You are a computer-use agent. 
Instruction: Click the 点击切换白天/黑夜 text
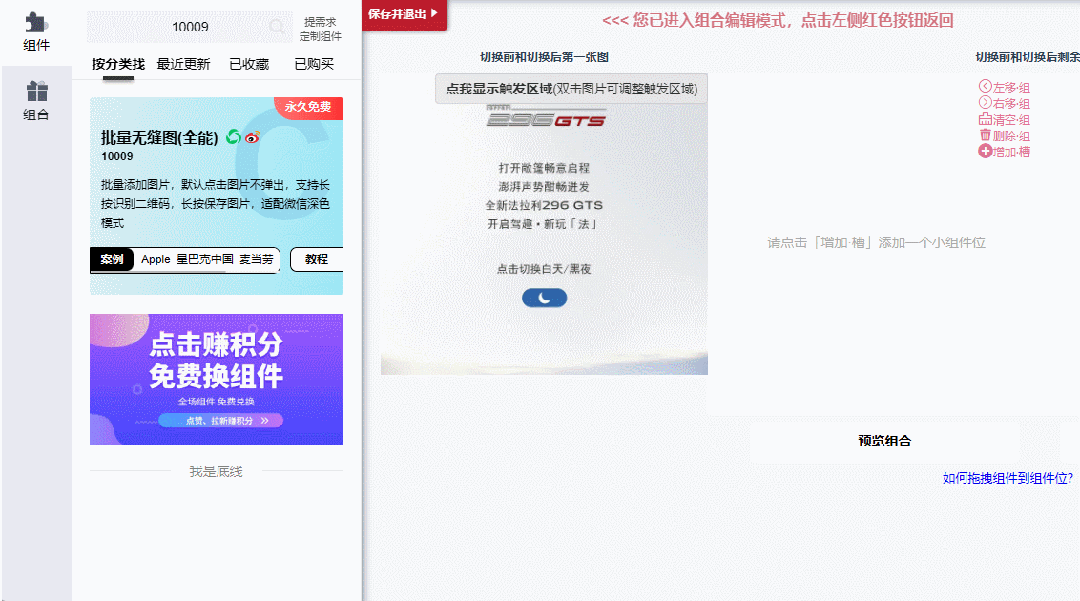[x=544, y=269]
